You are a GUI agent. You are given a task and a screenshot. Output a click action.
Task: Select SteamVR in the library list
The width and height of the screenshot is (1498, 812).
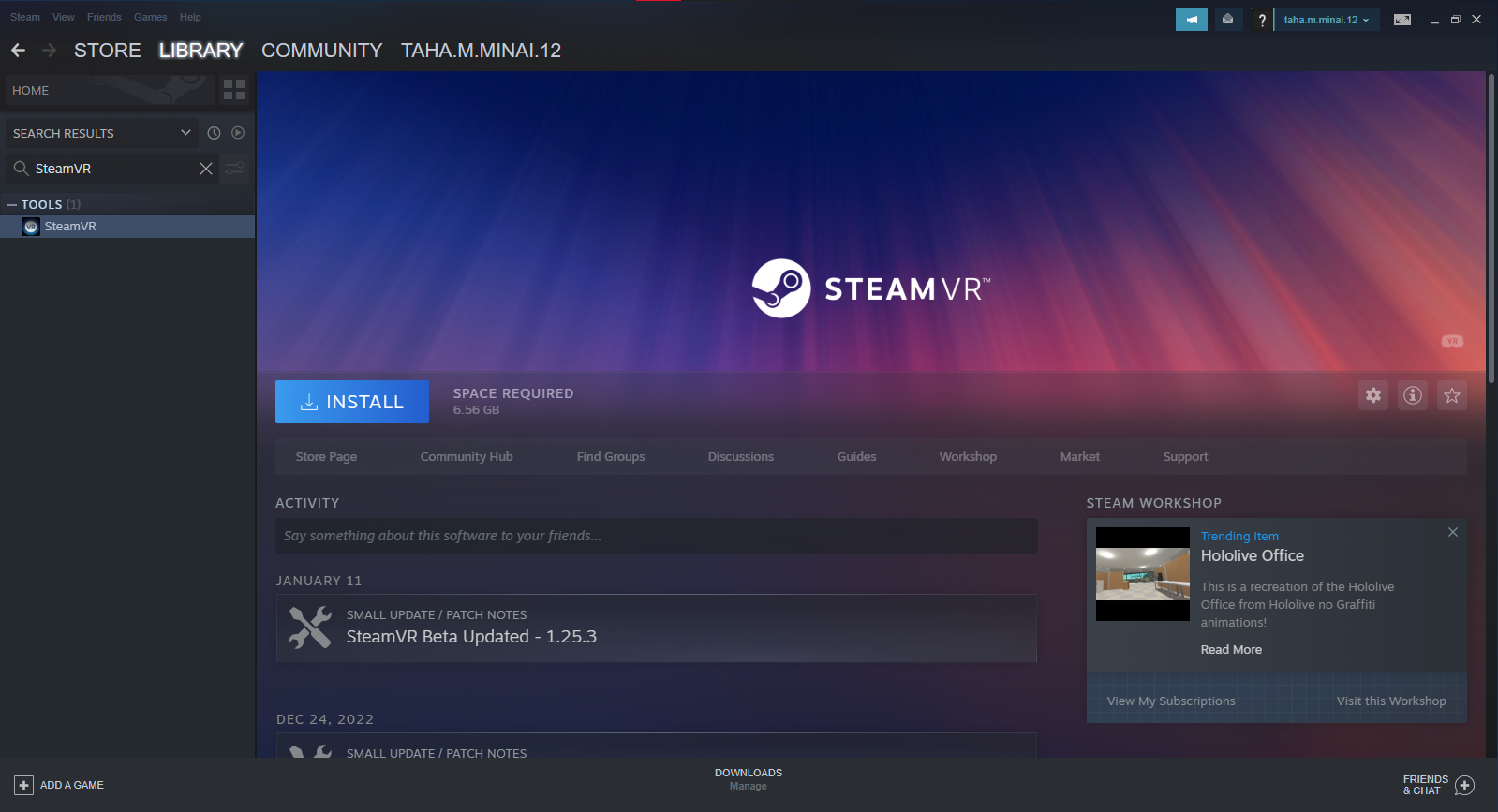click(127, 227)
